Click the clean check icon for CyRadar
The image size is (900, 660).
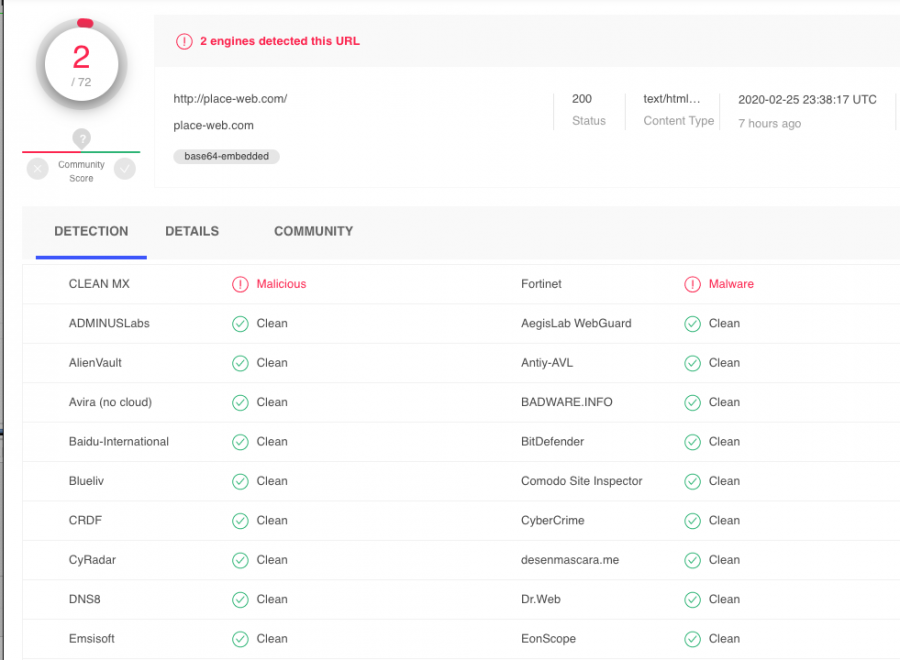coord(240,561)
